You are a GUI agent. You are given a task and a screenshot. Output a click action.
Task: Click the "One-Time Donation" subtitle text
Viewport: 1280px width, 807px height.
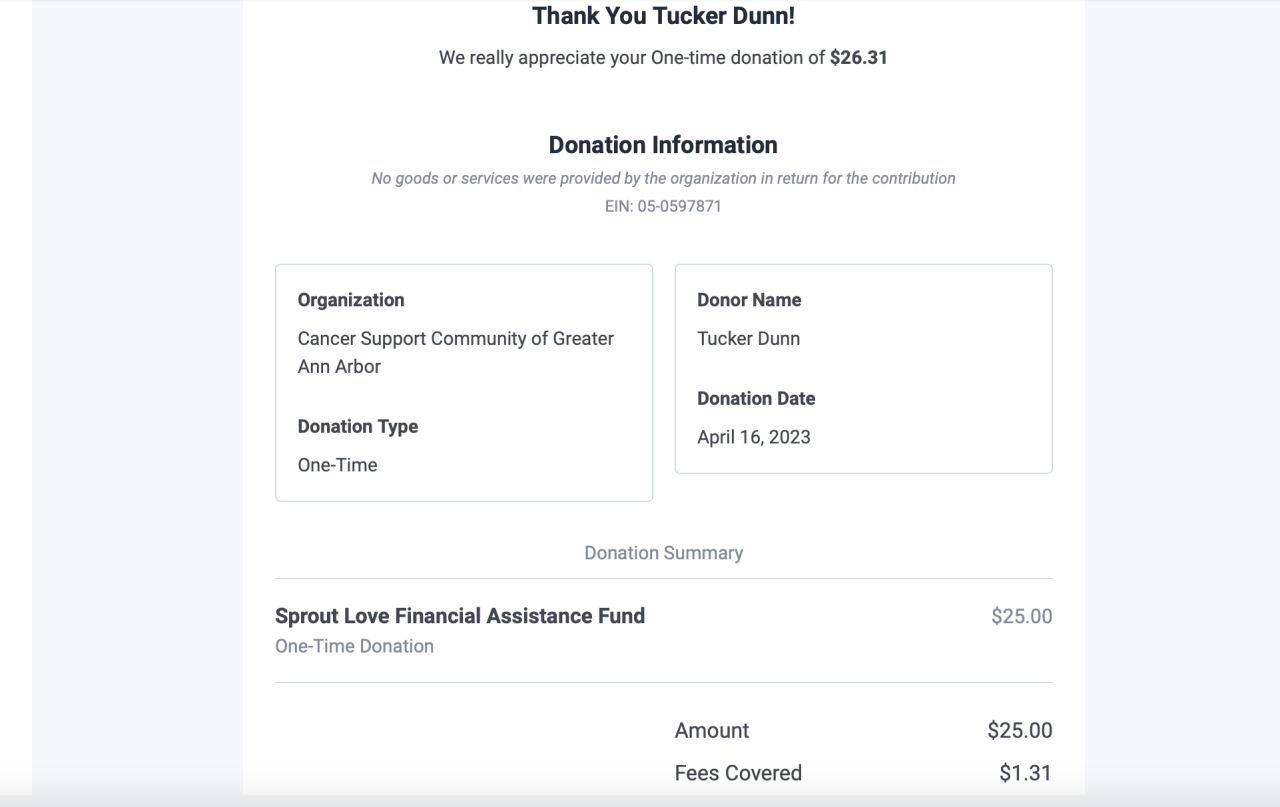click(354, 646)
